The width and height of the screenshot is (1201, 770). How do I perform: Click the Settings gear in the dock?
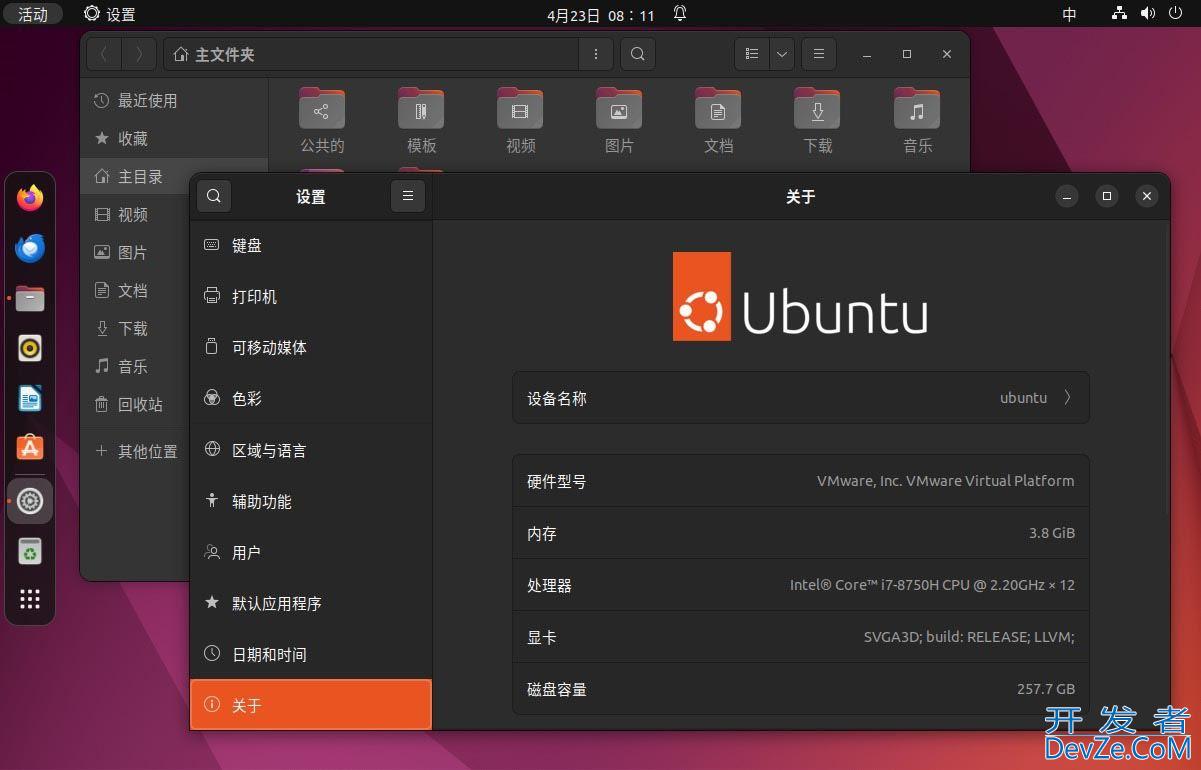tap(30, 501)
